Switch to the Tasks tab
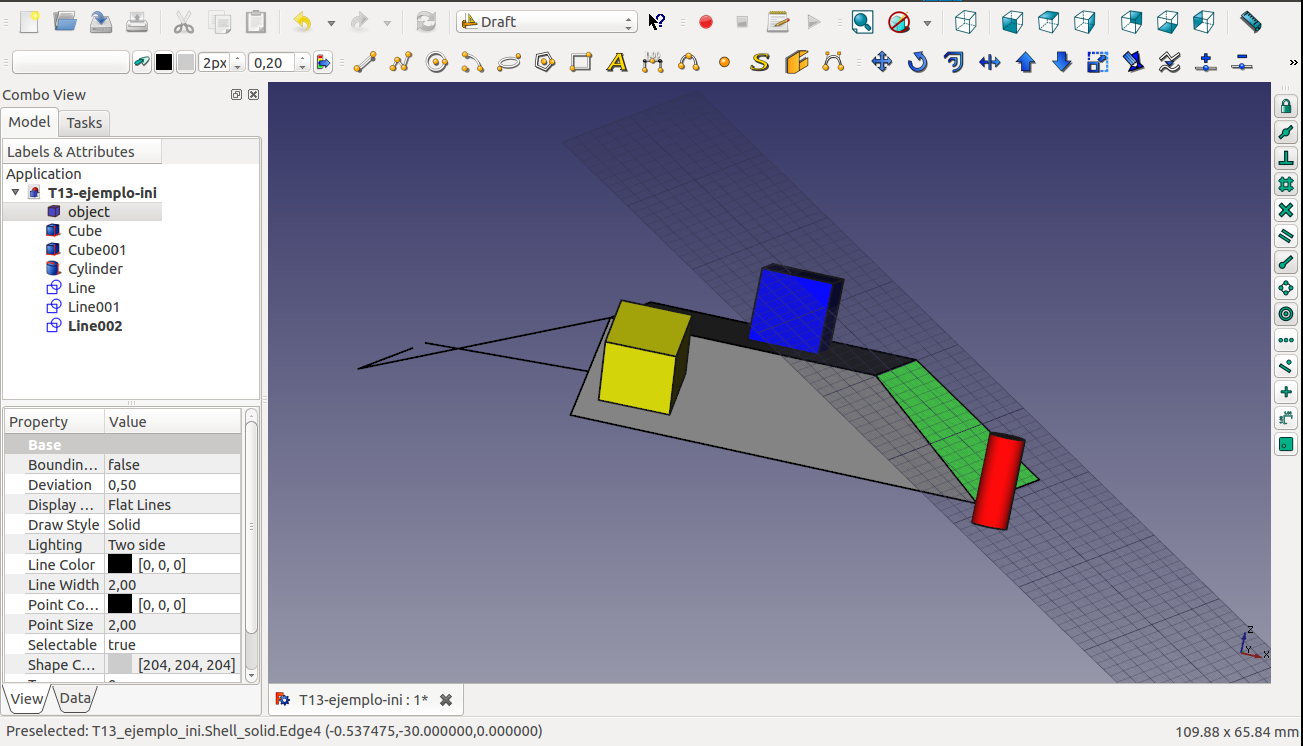 tap(84, 123)
